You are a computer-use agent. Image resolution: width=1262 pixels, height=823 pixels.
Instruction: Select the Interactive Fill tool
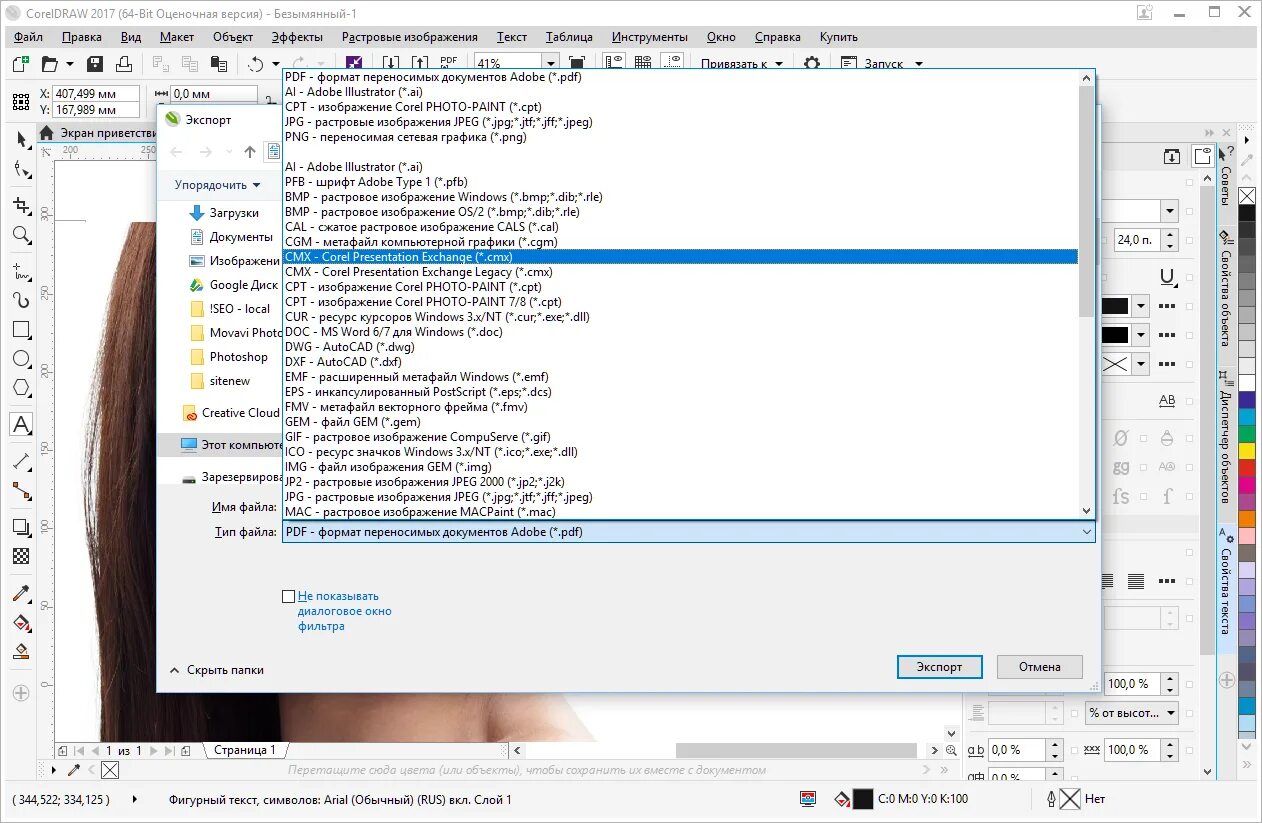20,622
